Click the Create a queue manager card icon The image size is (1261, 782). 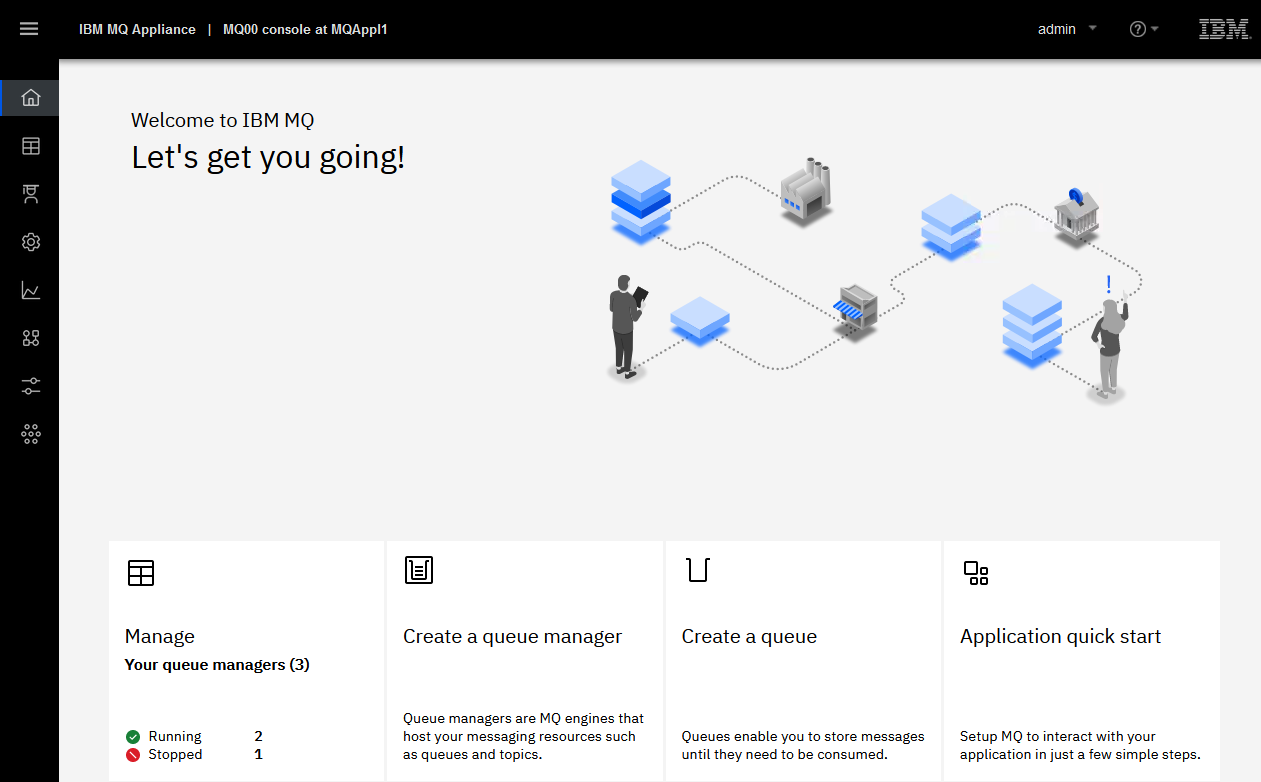pyautogui.click(x=419, y=570)
